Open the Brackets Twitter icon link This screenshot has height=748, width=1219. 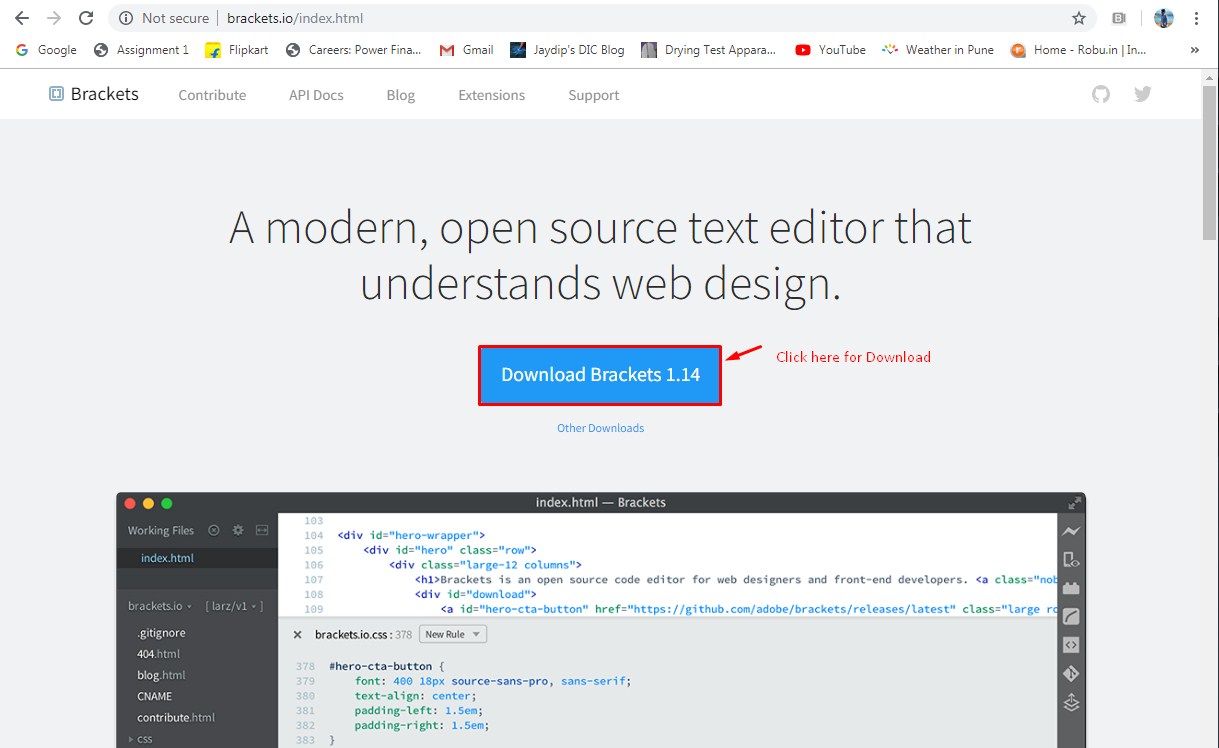tap(1143, 94)
